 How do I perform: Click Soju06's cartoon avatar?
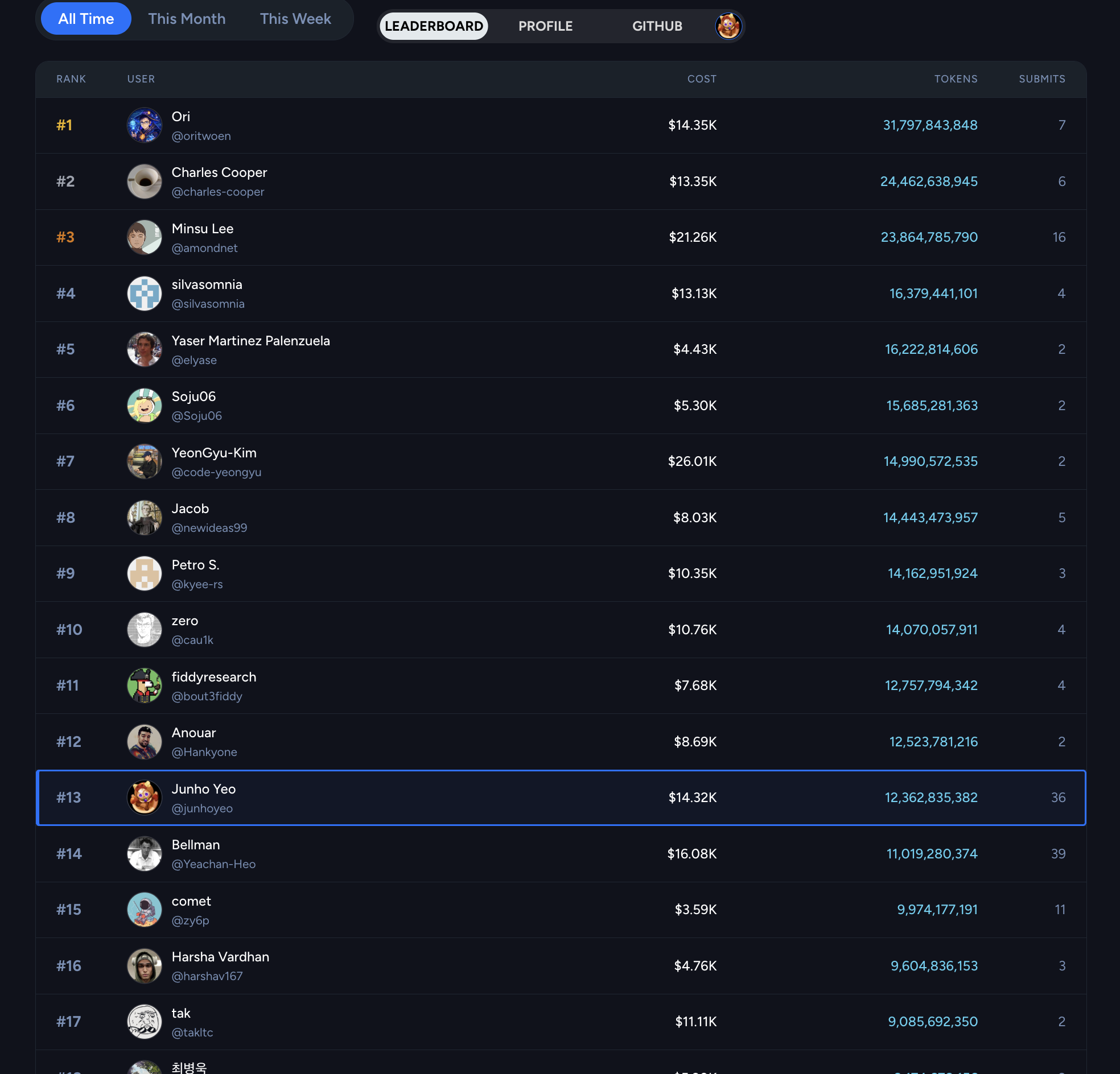point(144,406)
